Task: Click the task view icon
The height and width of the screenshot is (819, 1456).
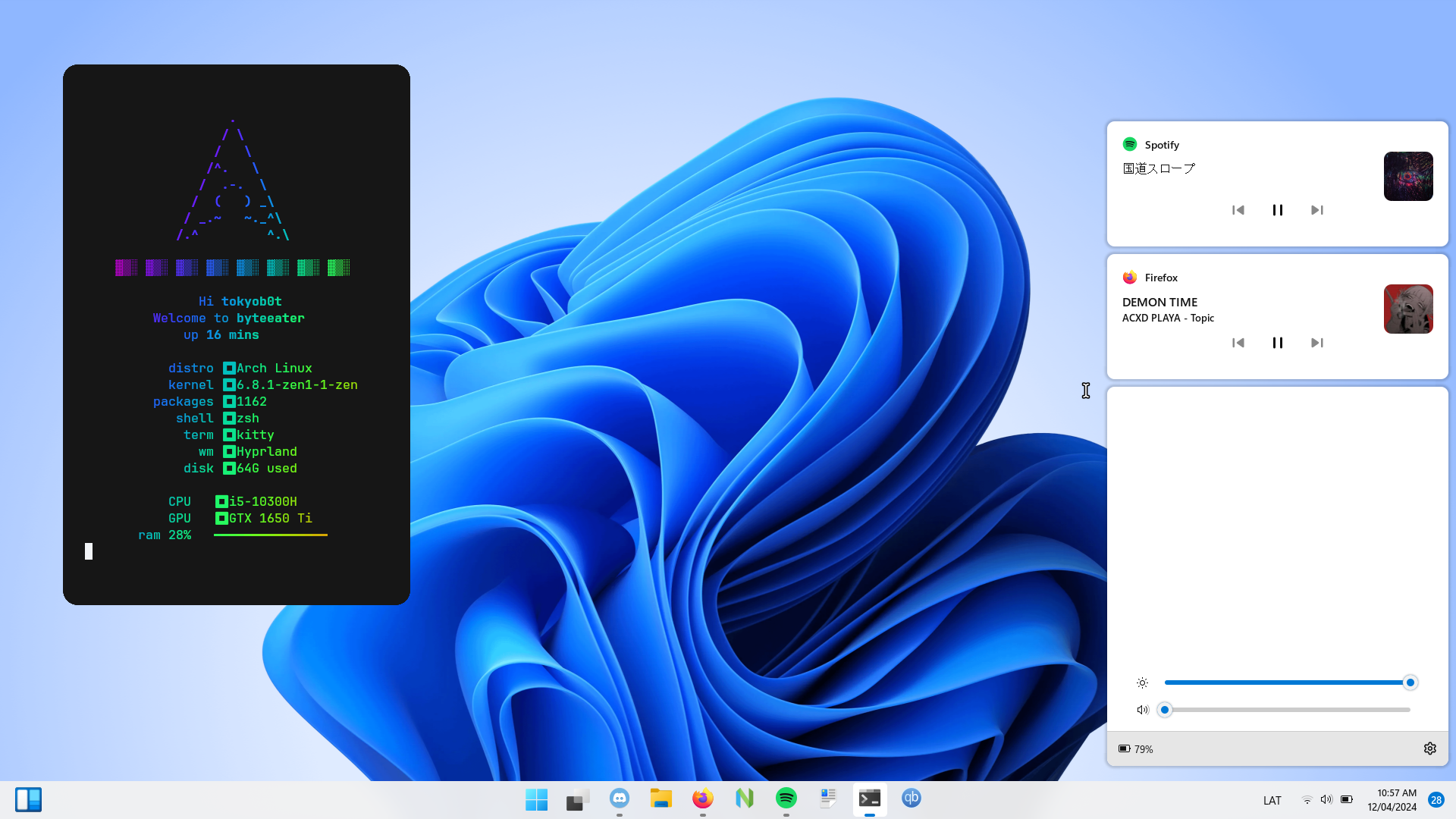Action: [x=578, y=799]
